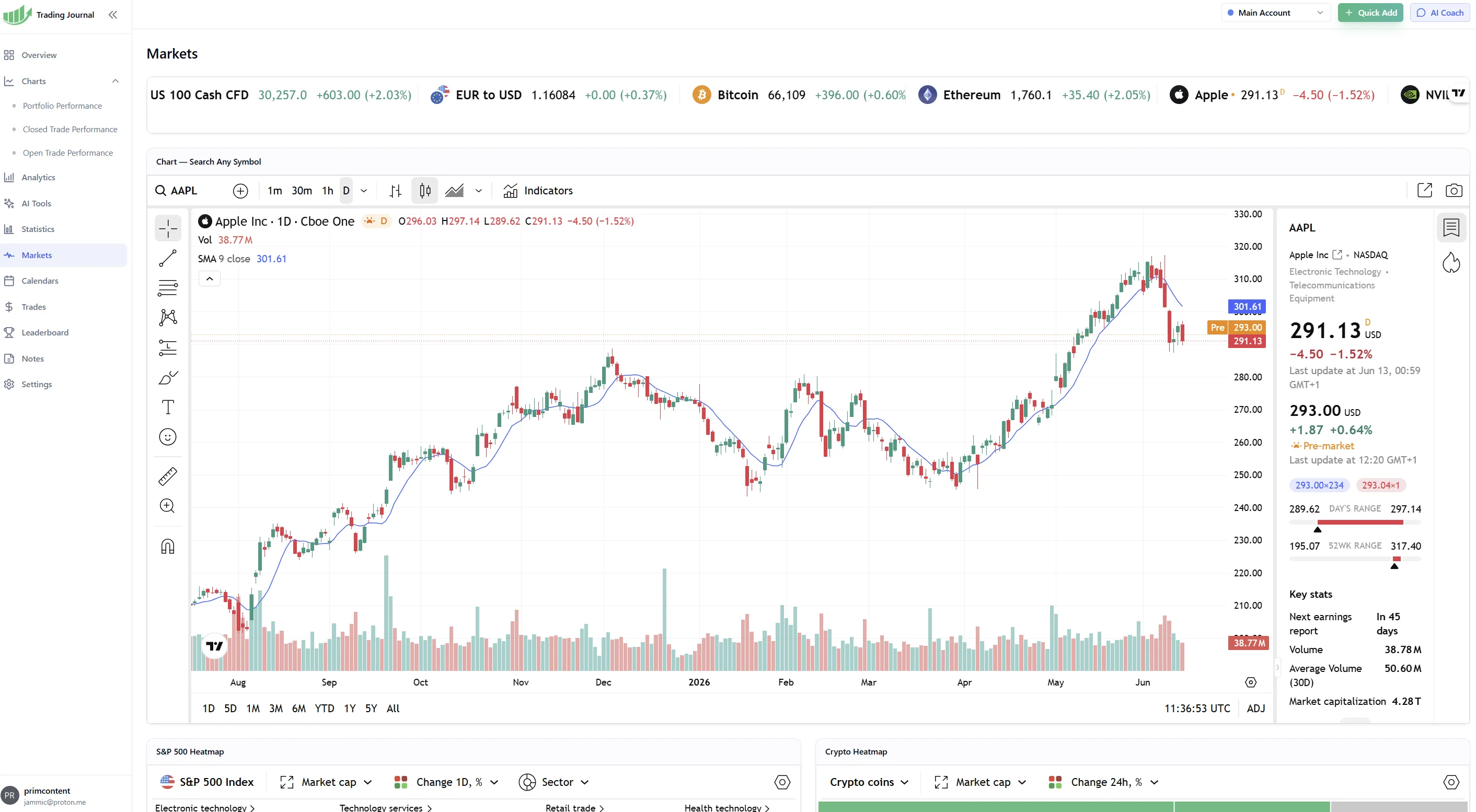Collapse the Charts sidebar section
Image resolution: width=1476 pixels, height=812 pixels.
coord(115,81)
